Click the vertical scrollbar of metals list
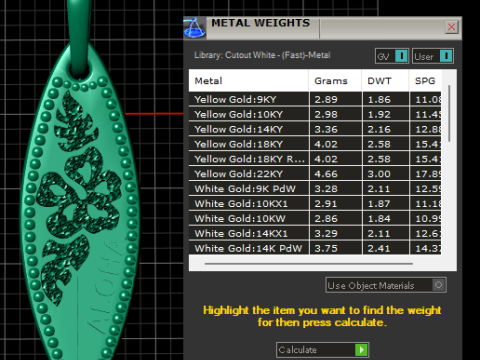This screenshot has height=360, width=480. [449, 113]
